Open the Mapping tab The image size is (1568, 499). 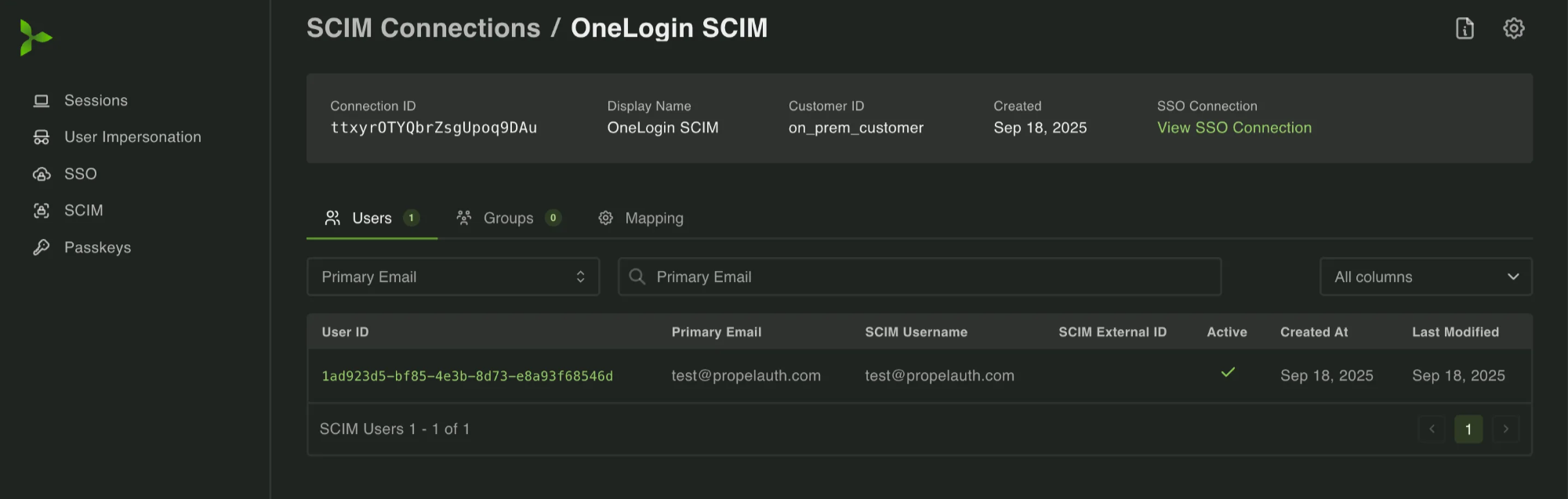pos(654,218)
